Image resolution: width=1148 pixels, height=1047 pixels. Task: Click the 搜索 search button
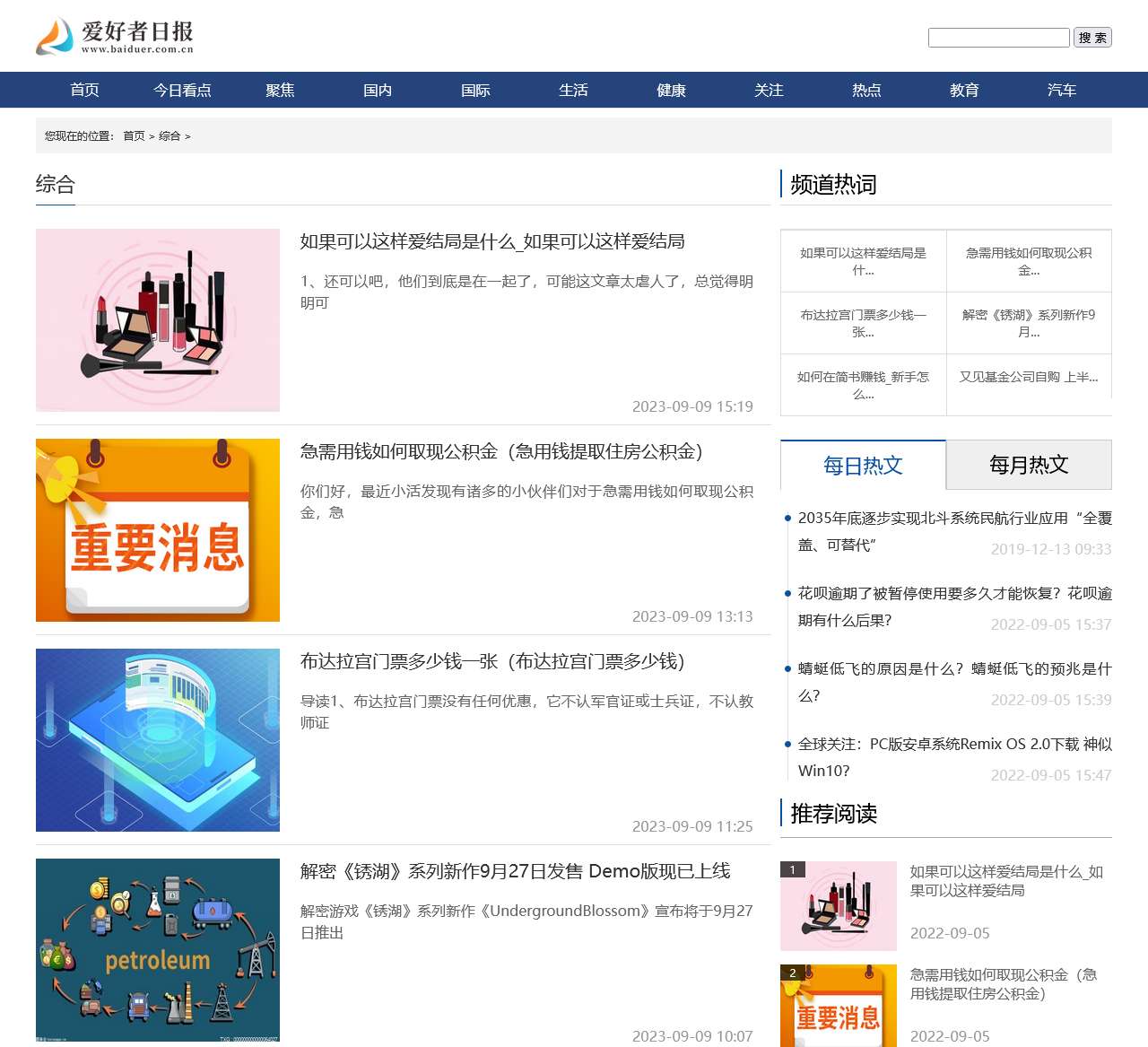point(1091,38)
